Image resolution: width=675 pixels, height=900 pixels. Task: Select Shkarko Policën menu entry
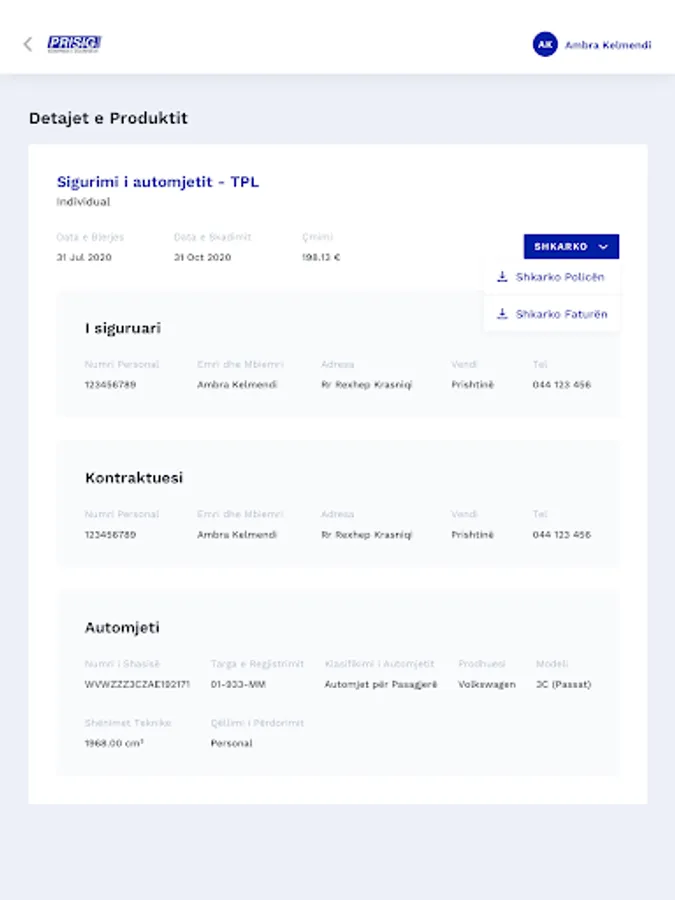(x=560, y=277)
